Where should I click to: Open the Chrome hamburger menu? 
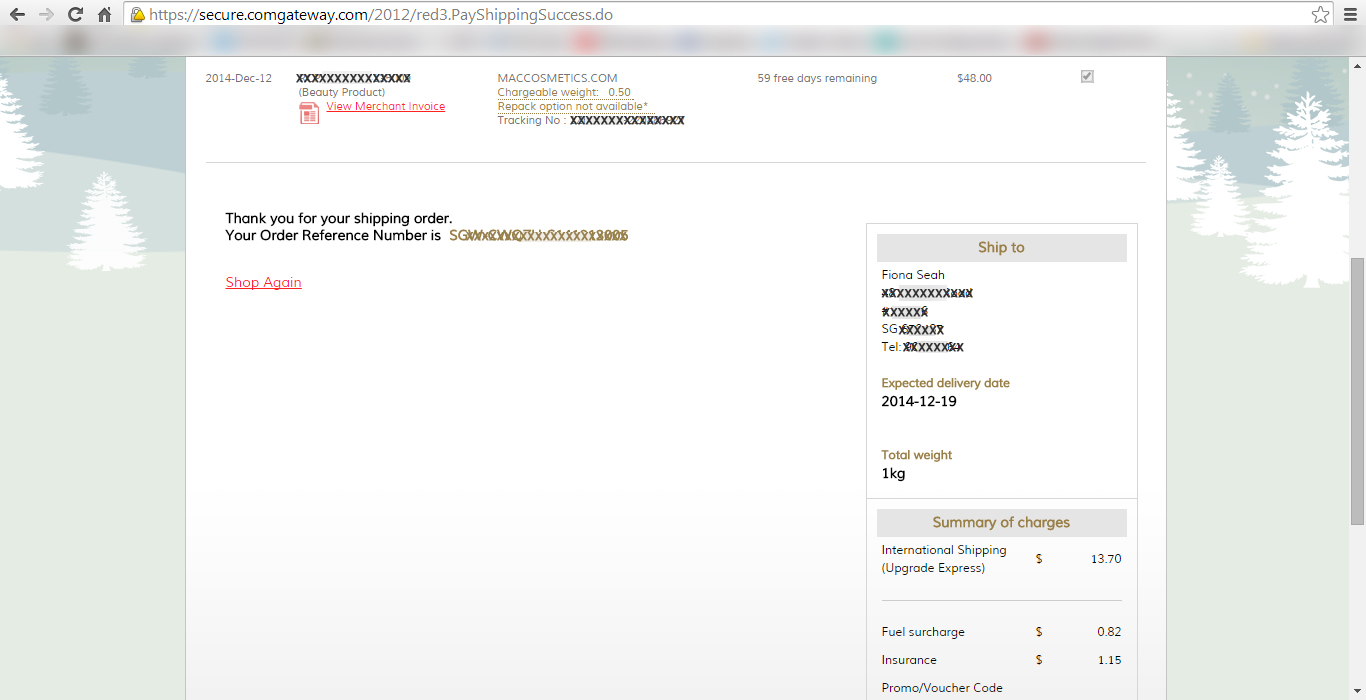1350,15
